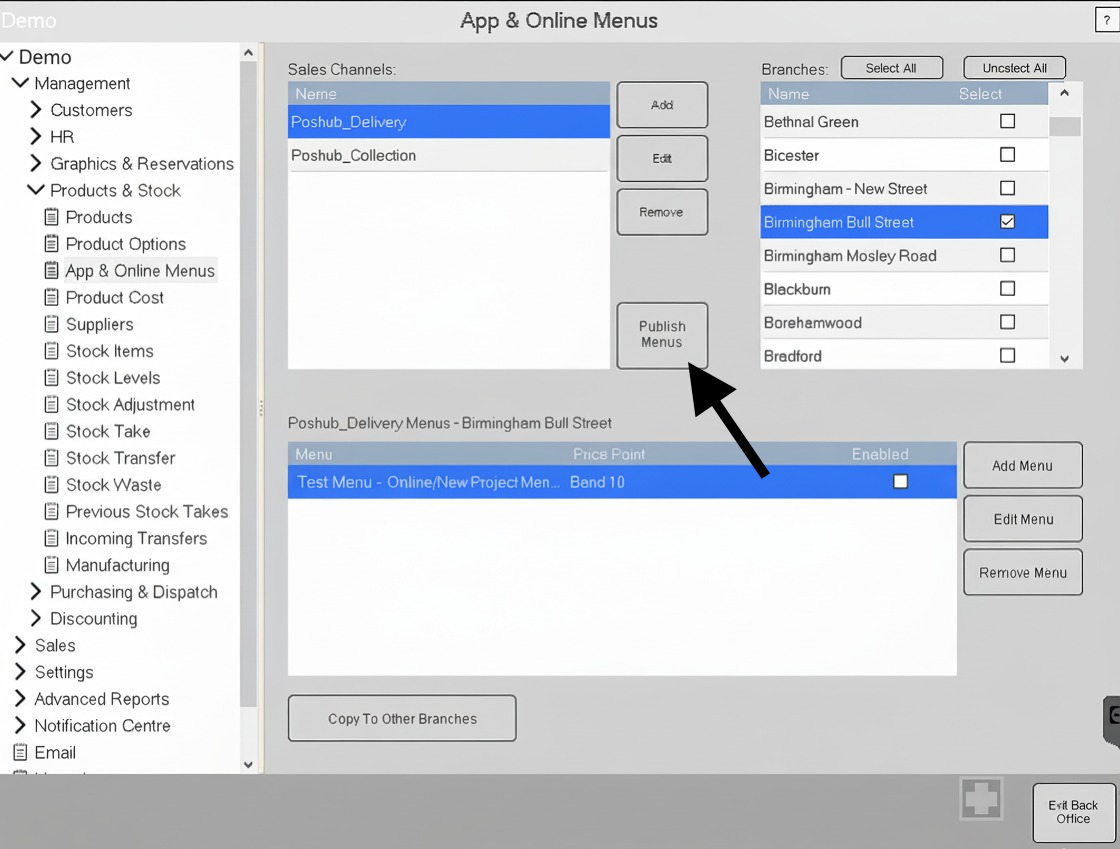
Task: Select the Suppliers icon in the tree
Action: pyautogui.click(x=51, y=324)
